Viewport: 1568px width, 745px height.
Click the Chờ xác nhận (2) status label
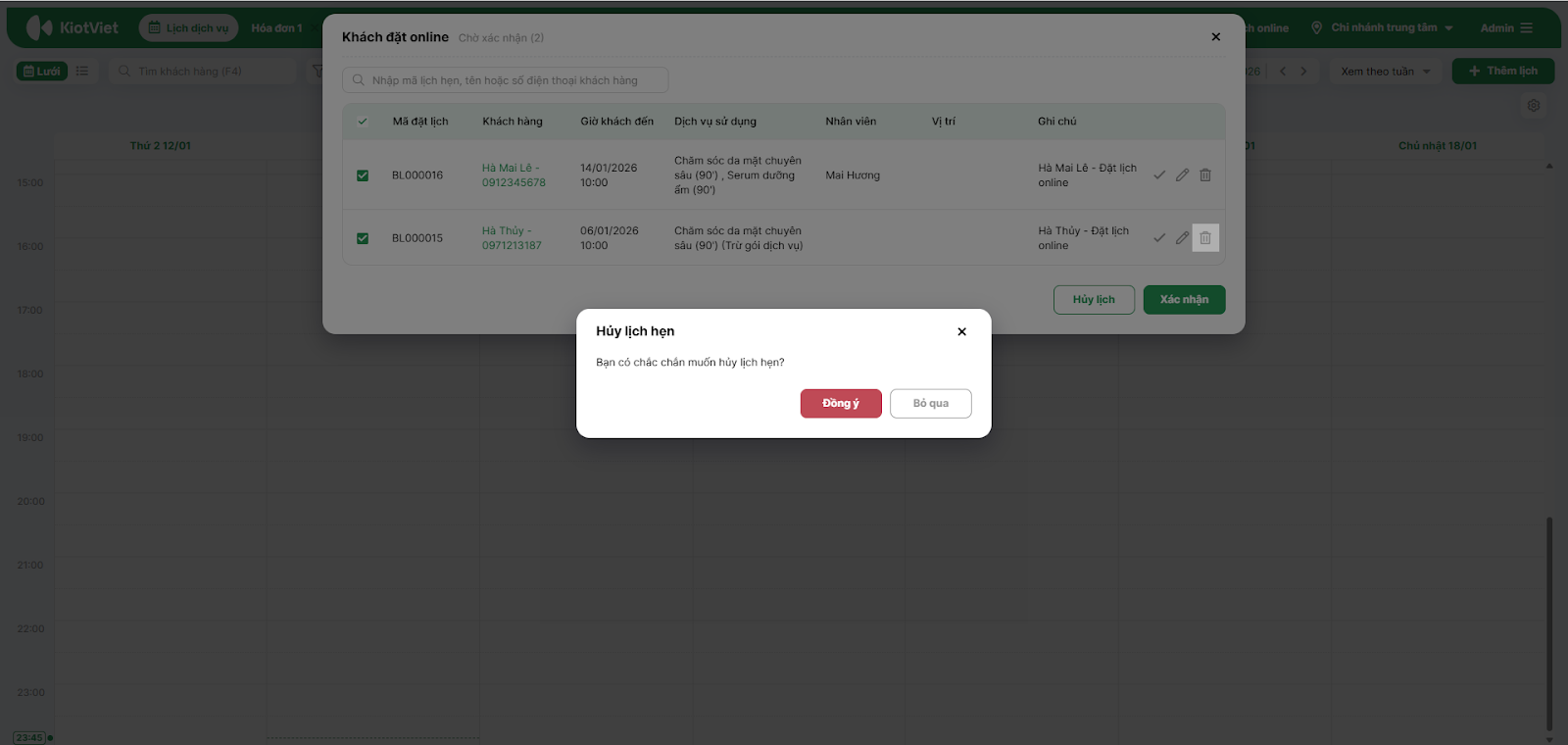point(501,38)
